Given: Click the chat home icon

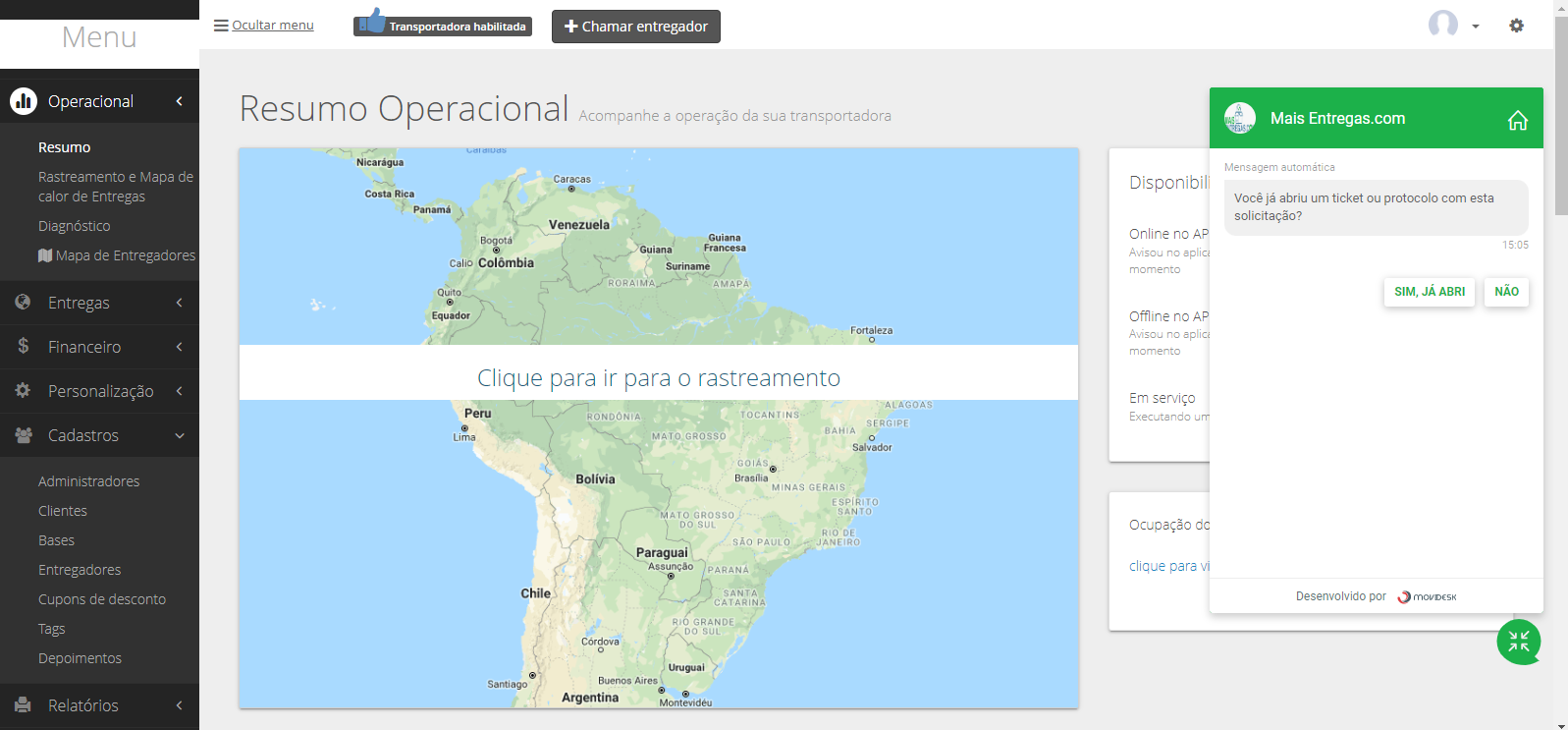Looking at the screenshot, I should 1518,120.
